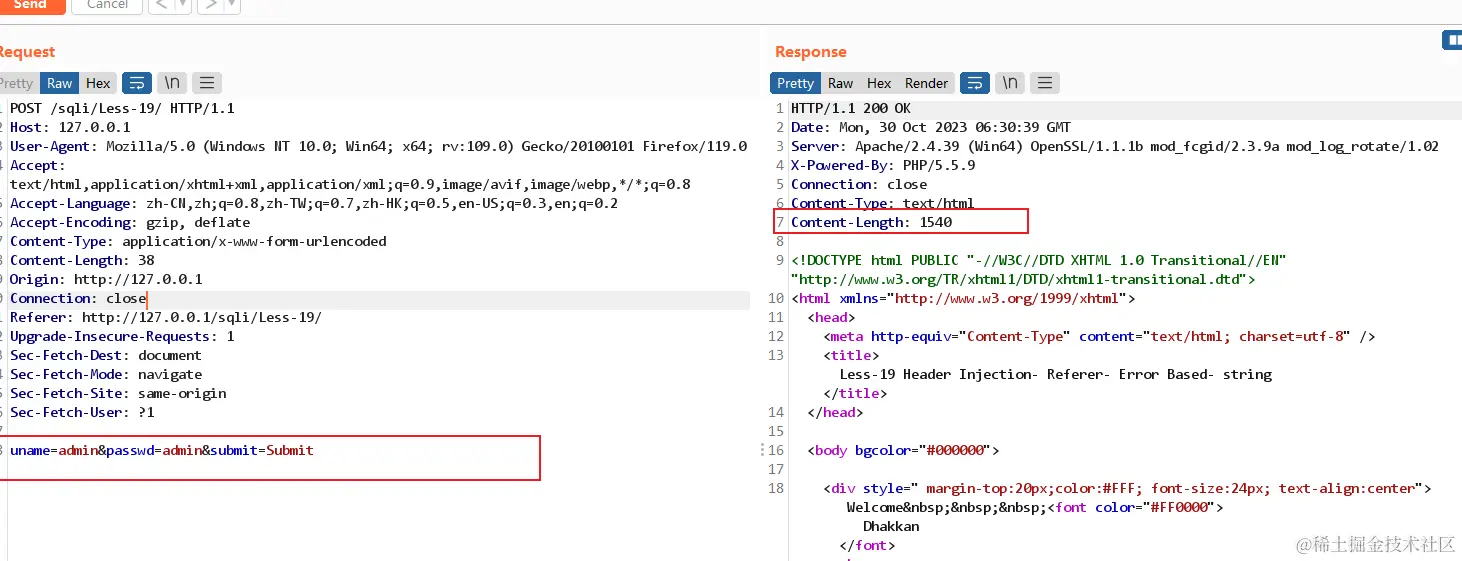
Task: Toggle word wrap in Request panel
Action: (x=137, y=83)
